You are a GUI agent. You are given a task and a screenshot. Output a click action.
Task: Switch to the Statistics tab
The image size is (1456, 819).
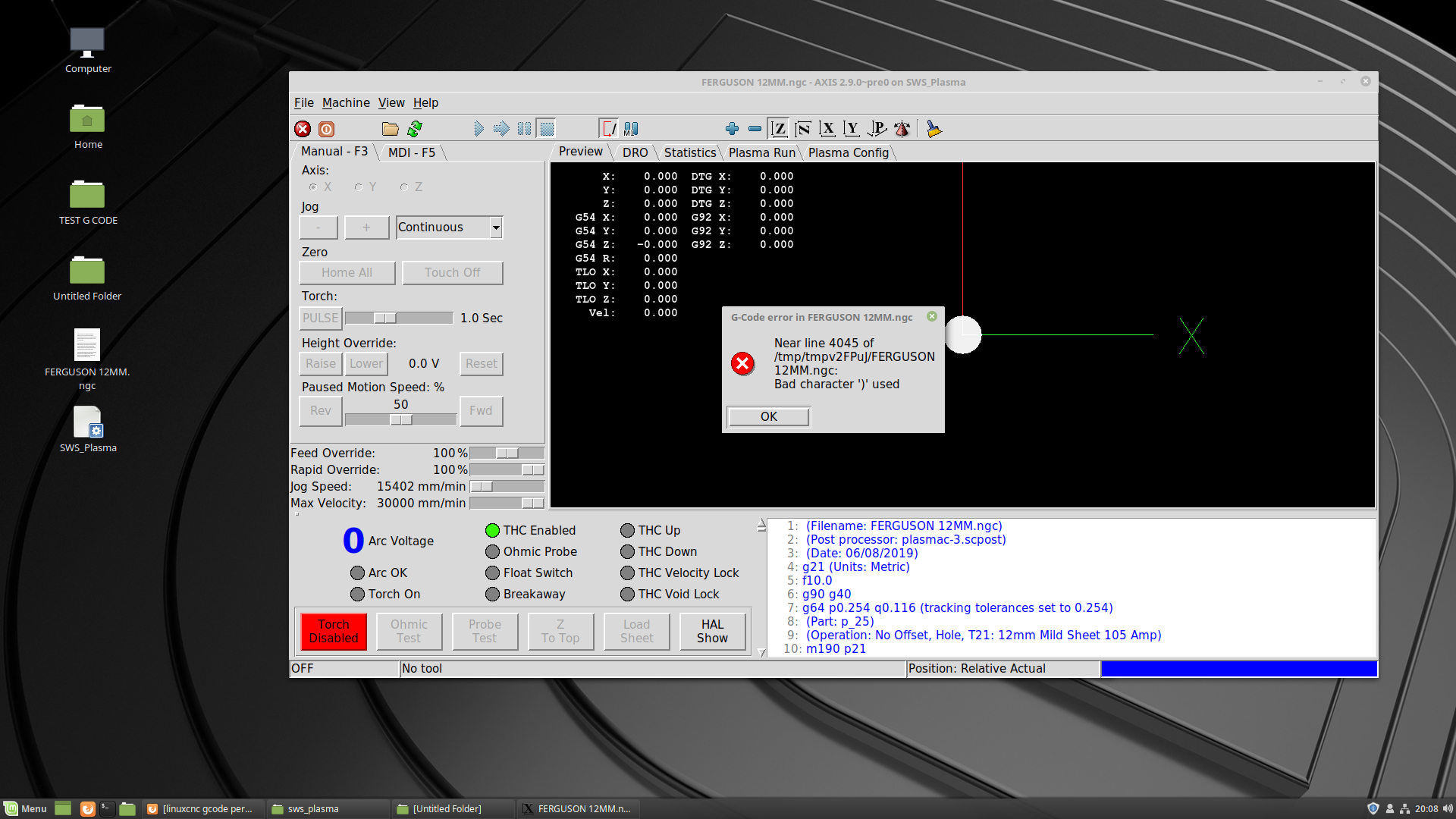click(x=689, y=152)
